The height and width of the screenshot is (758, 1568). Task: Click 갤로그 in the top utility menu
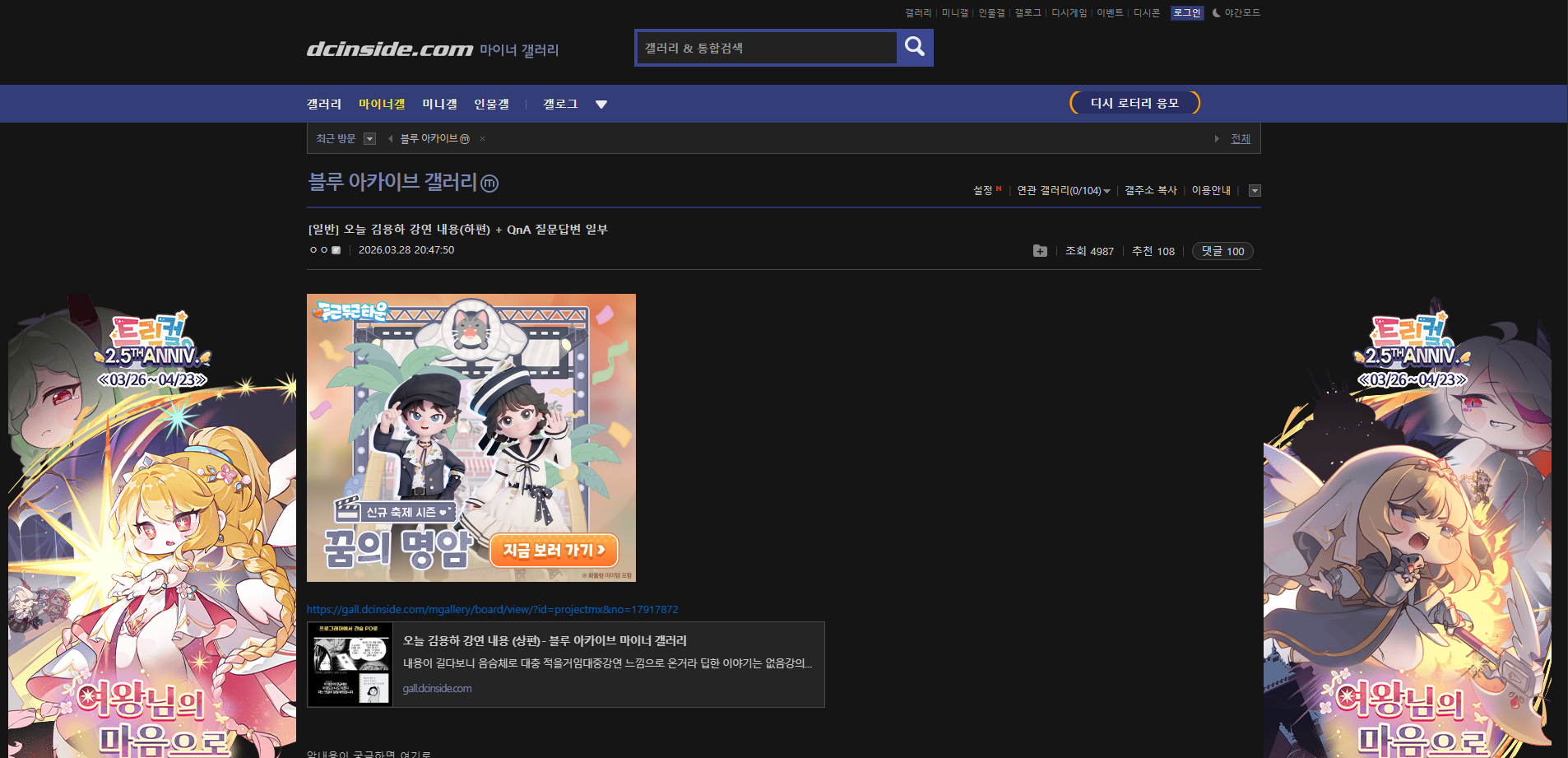(1028, 13)
